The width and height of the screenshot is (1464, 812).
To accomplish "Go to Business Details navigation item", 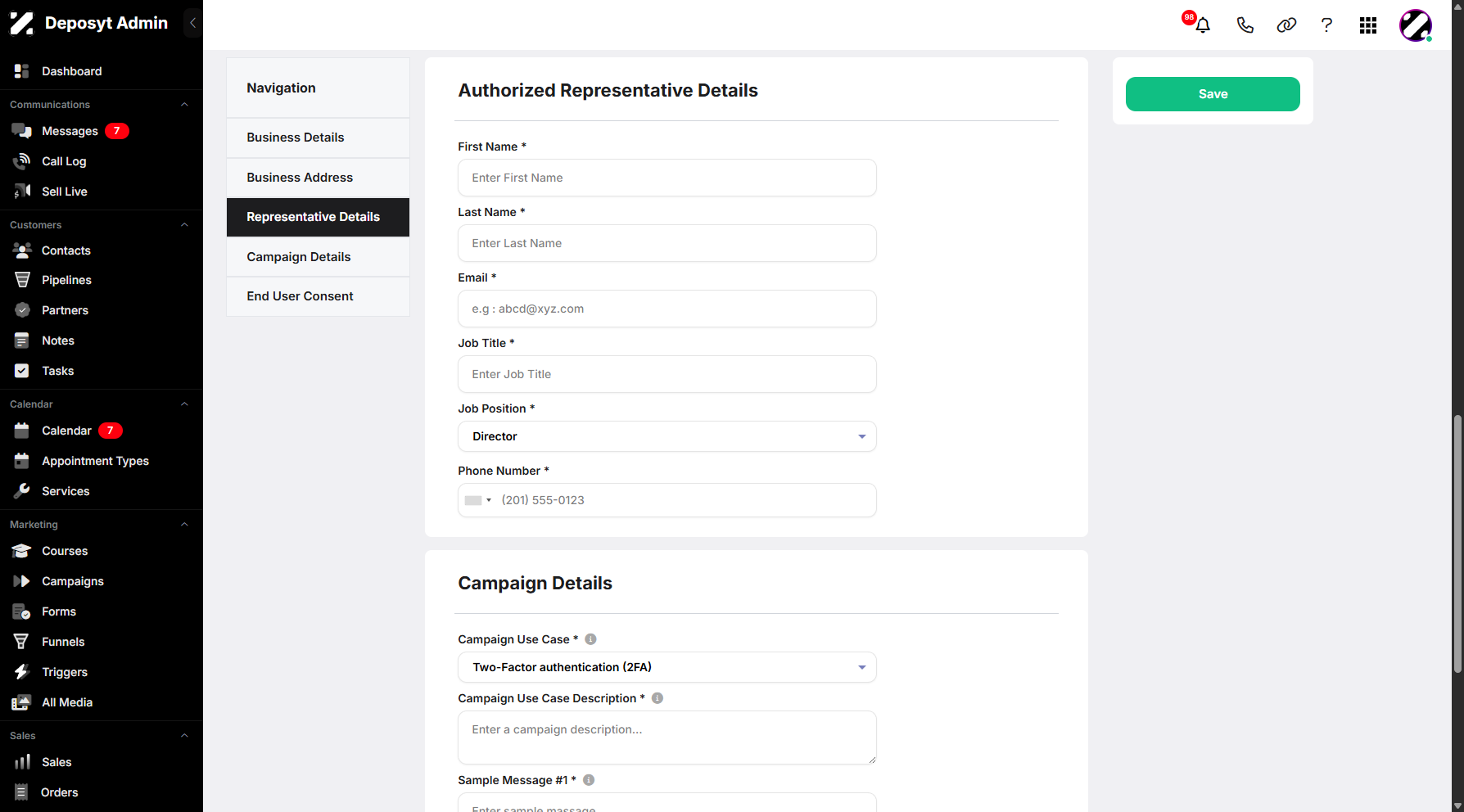I will pos(318,138).
